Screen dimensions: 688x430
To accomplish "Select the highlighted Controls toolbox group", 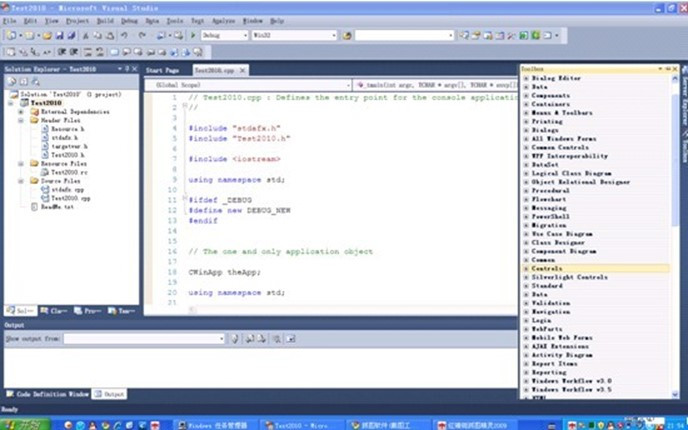I will pyautogui.click(x=596, y=269).
